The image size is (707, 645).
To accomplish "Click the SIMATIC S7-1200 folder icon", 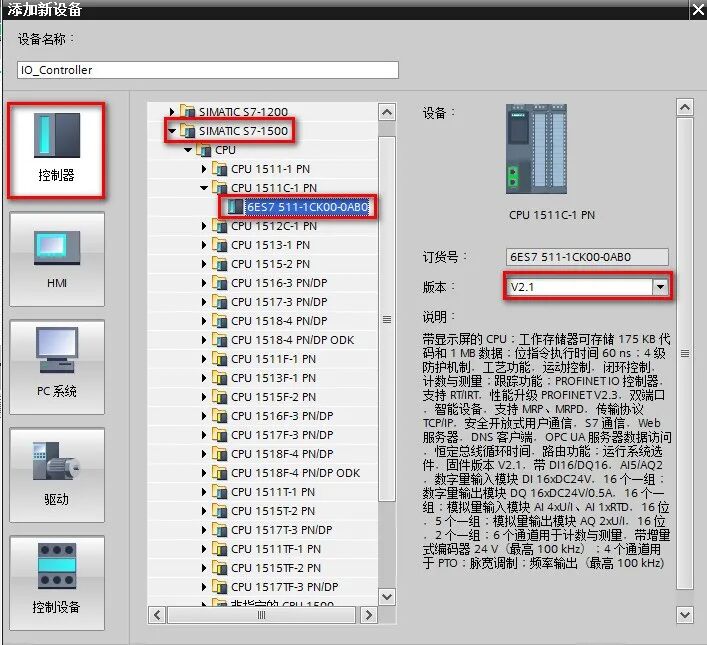I will (x=187, y=111).
